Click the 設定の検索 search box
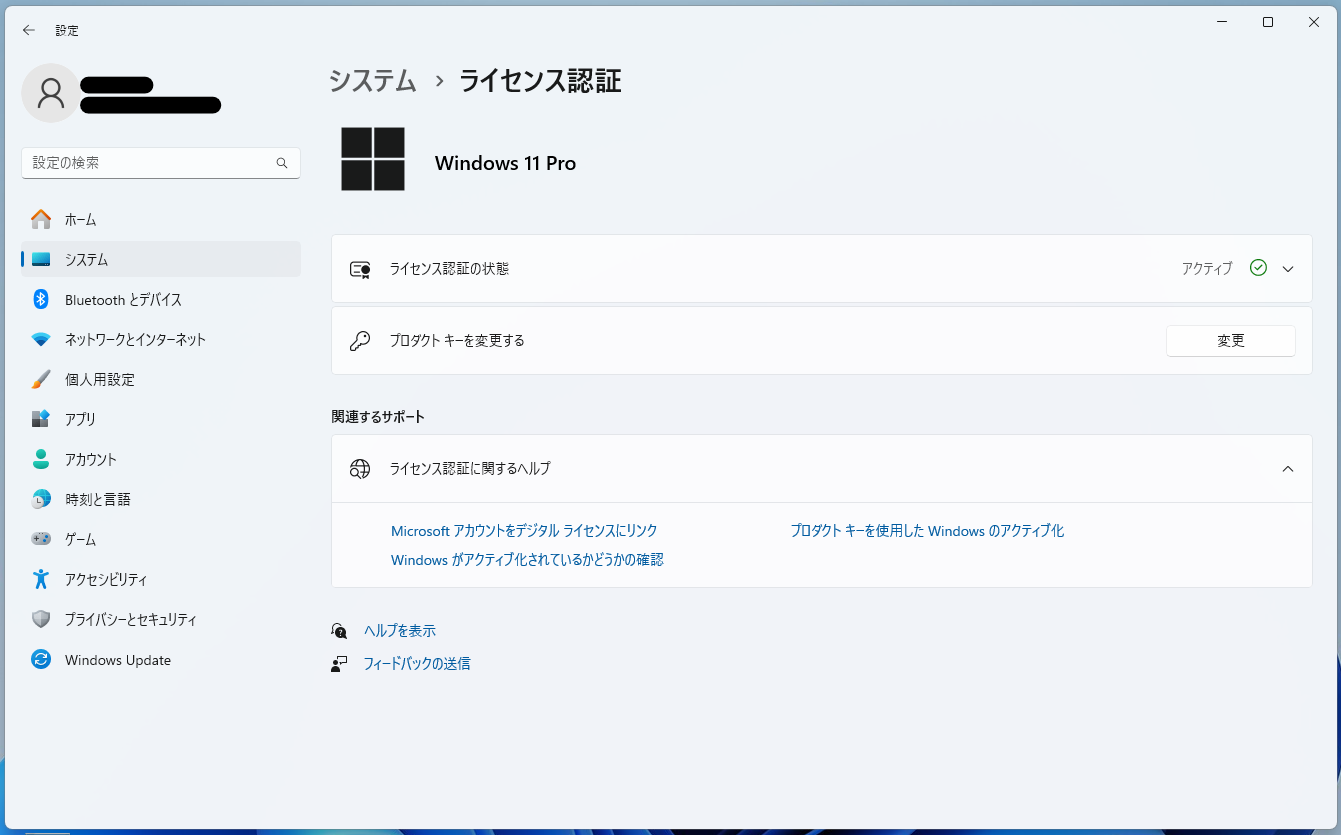The height and width of the screenshot is (835, 1341). click(x=161, y=163)
